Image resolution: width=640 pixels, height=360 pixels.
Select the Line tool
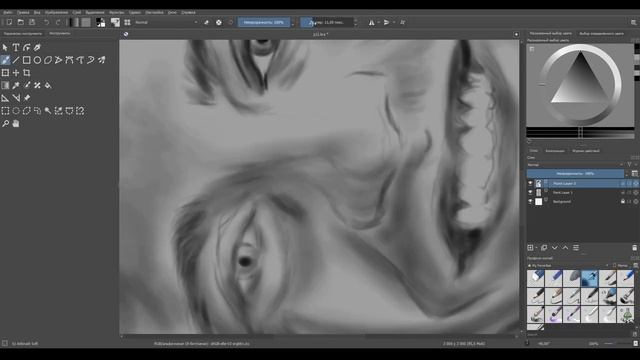(x=16, y=60)
